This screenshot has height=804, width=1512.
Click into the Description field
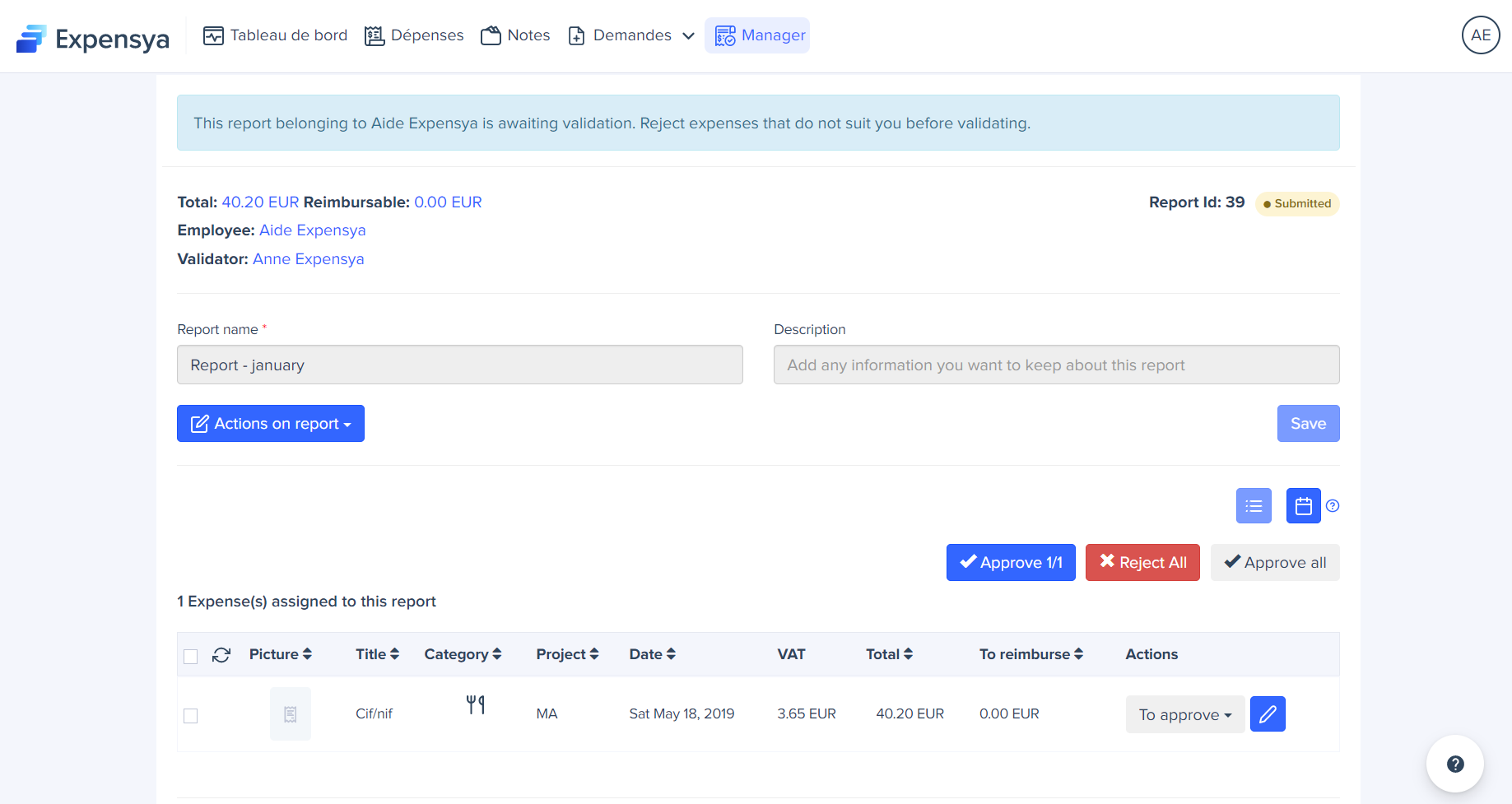[x=1056, y=365]
